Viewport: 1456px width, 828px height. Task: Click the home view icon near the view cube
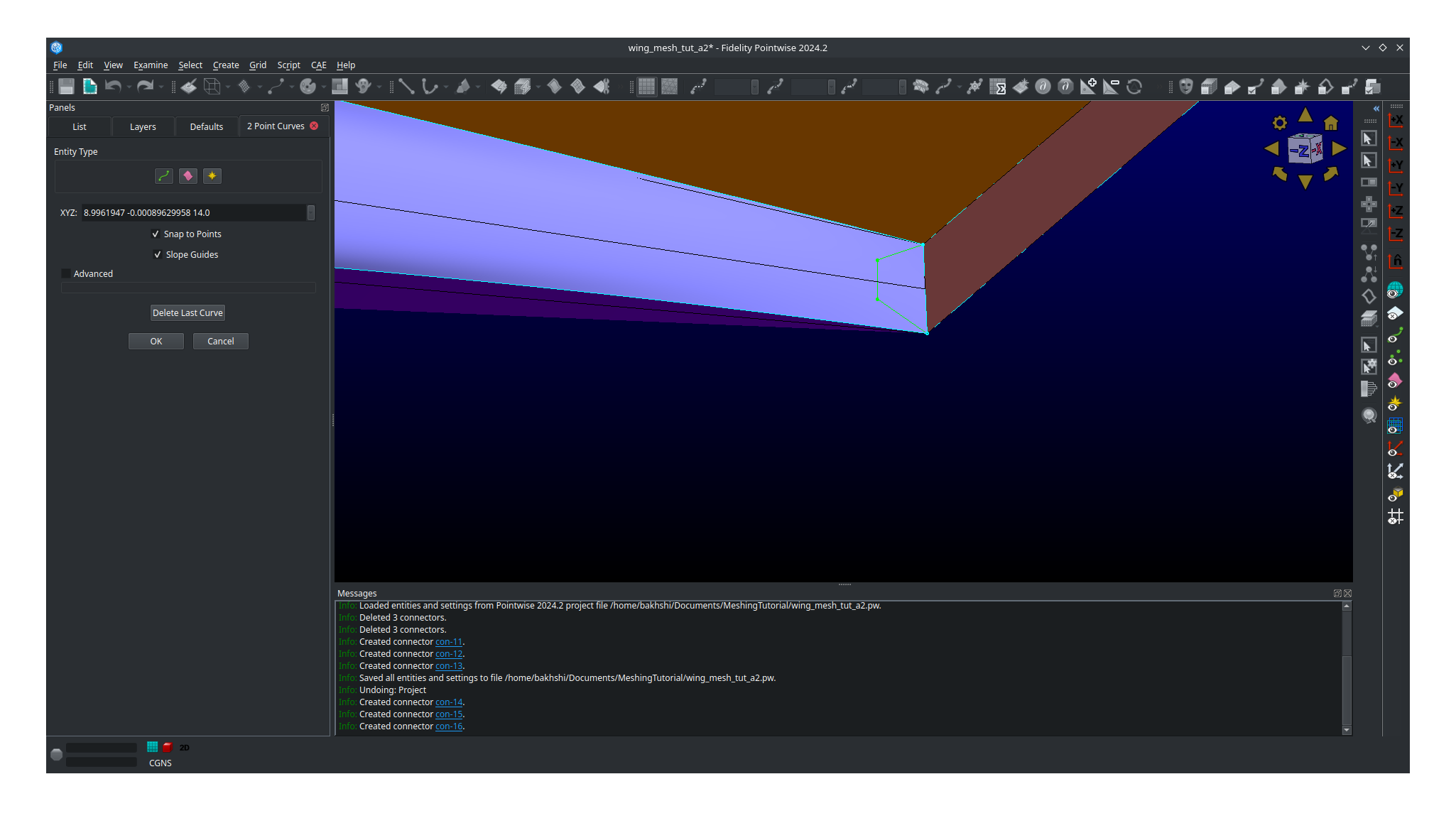pos(1332,122)
